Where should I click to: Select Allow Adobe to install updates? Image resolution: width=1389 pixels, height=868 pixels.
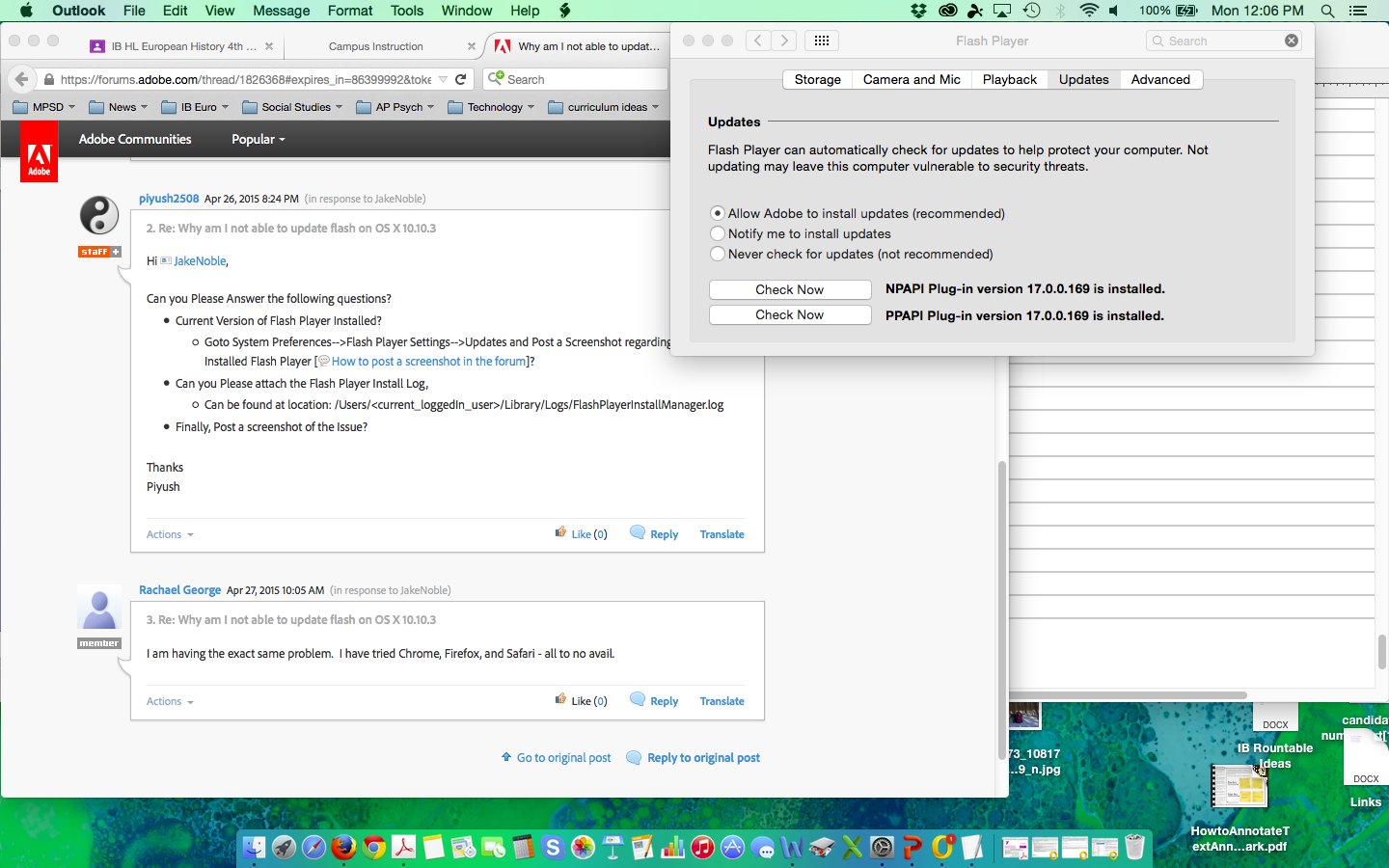click(x=718, y=213)
